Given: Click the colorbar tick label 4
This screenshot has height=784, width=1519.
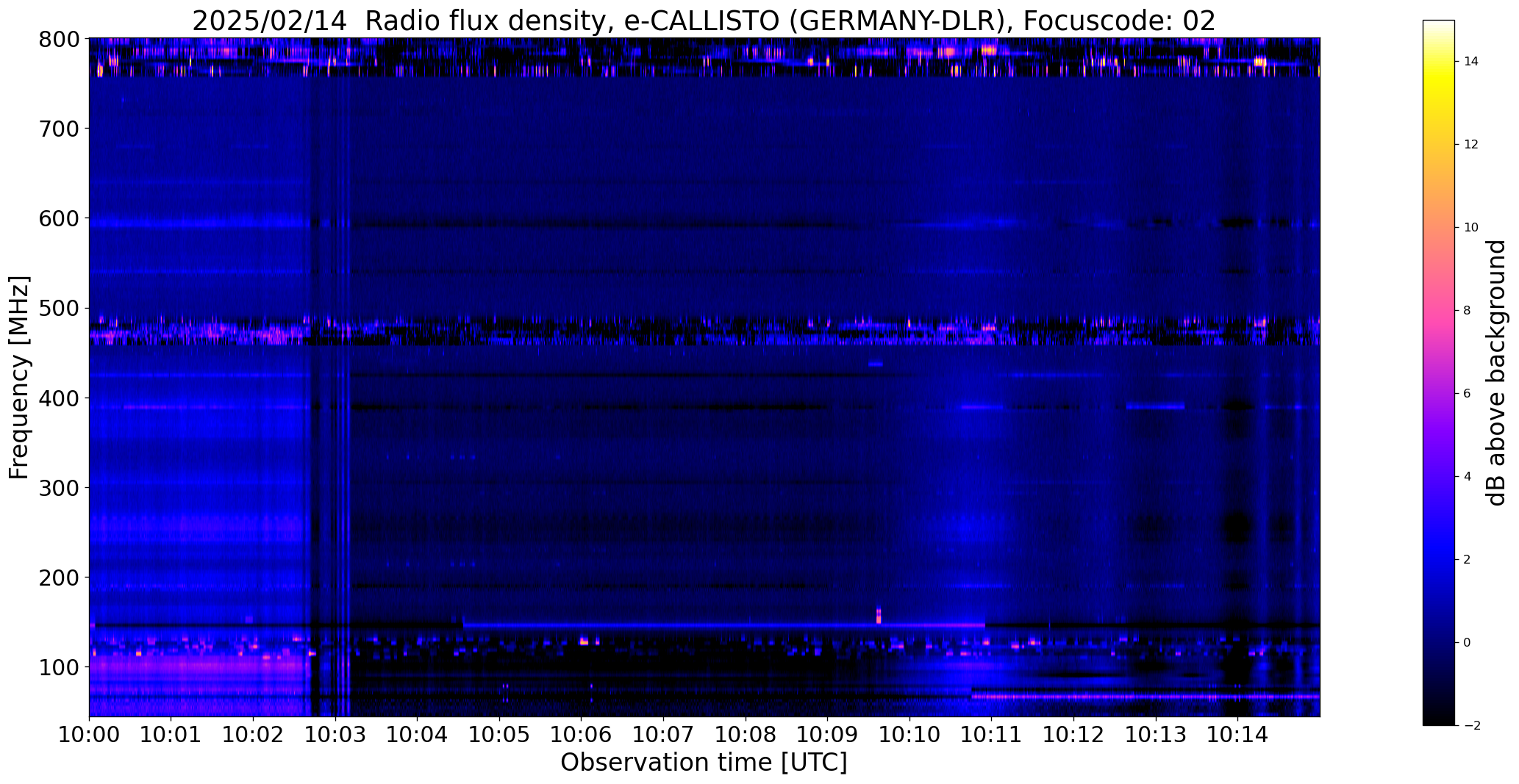Looking at the screenshot, I should click(x=1468, y=477).
